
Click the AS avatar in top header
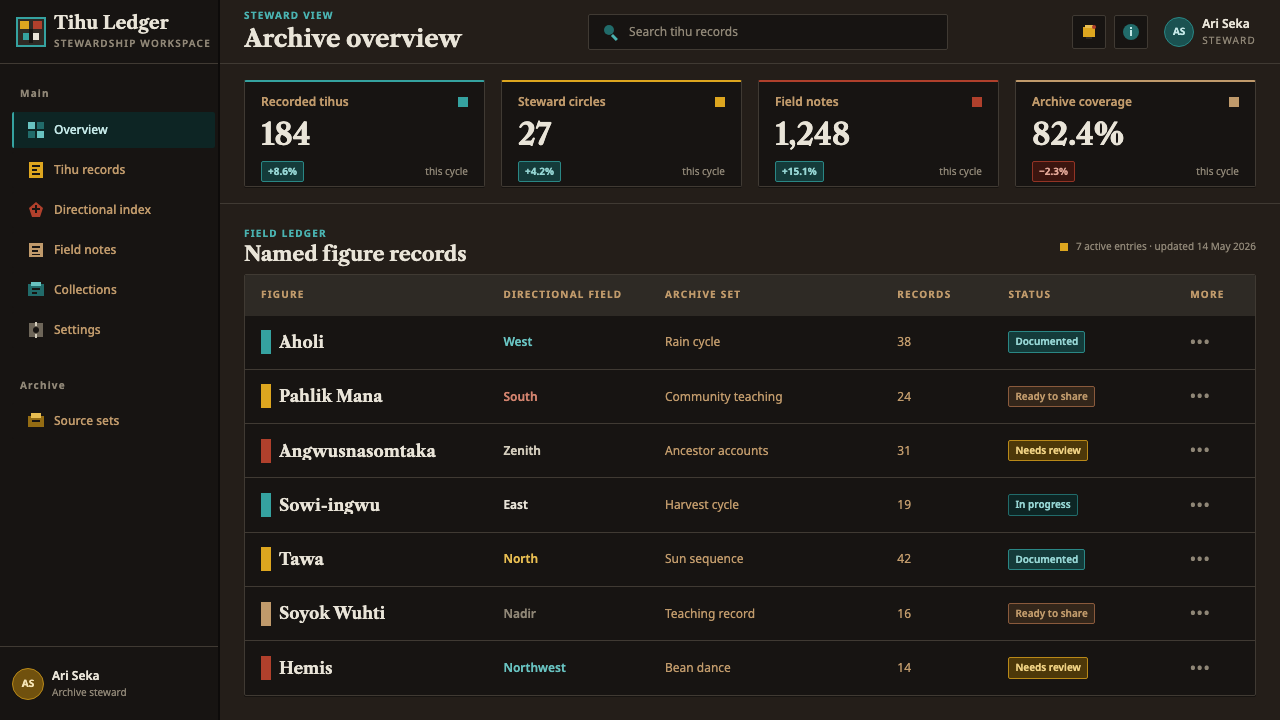pos(1179,32)
